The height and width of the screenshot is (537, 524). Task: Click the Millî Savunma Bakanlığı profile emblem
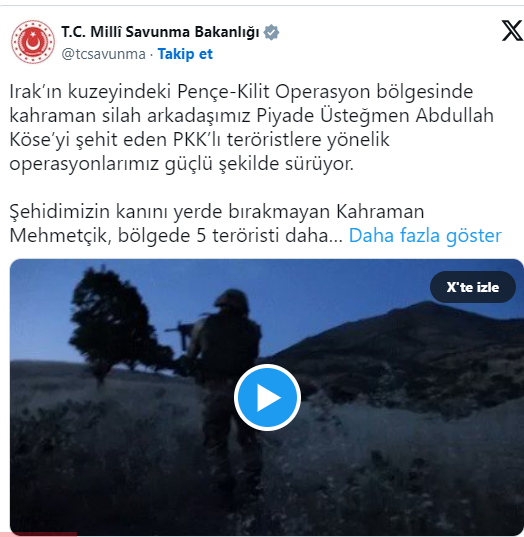[33, 41]
